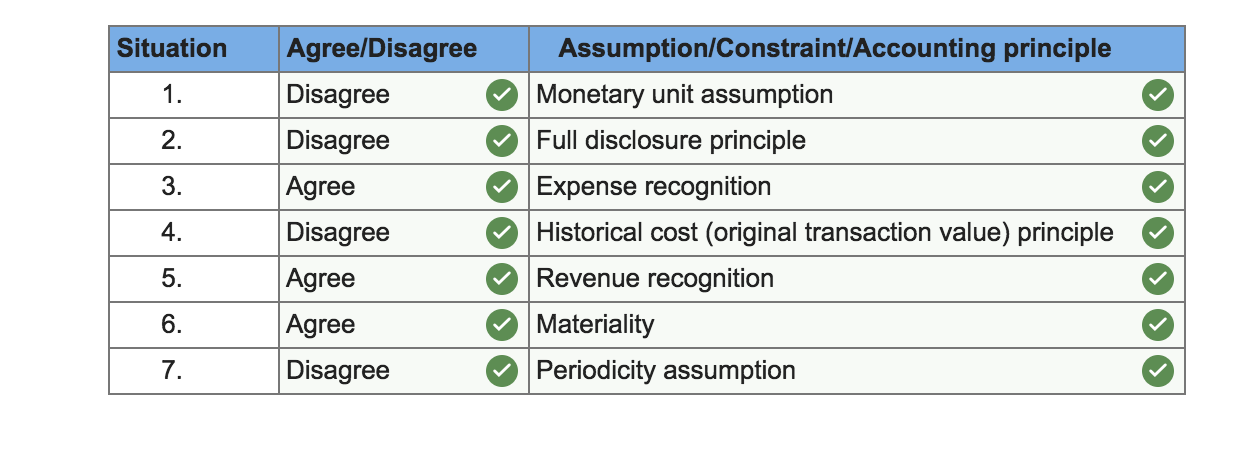This screenshot has height=470, width=1260.
Task: Select the Revenue recognition answer cell
Action: [x=830, y=279]
